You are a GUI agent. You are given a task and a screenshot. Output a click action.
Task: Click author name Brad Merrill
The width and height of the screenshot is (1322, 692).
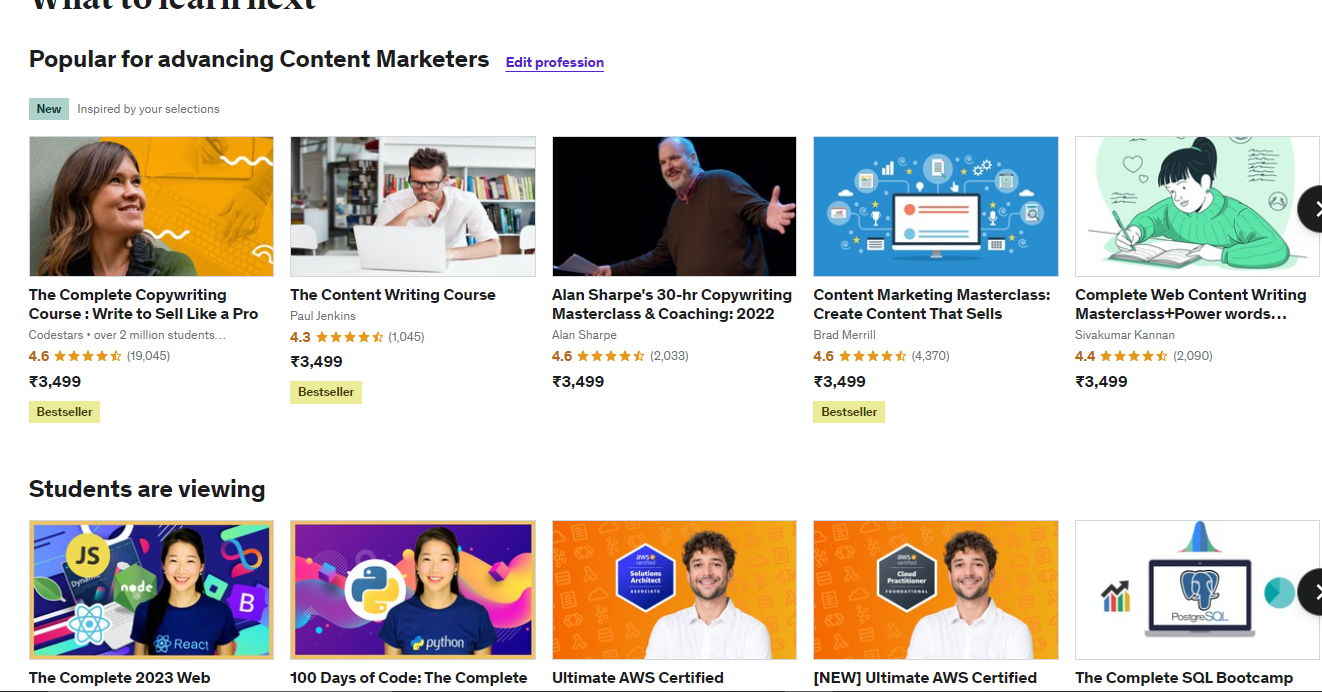[844, 335]
